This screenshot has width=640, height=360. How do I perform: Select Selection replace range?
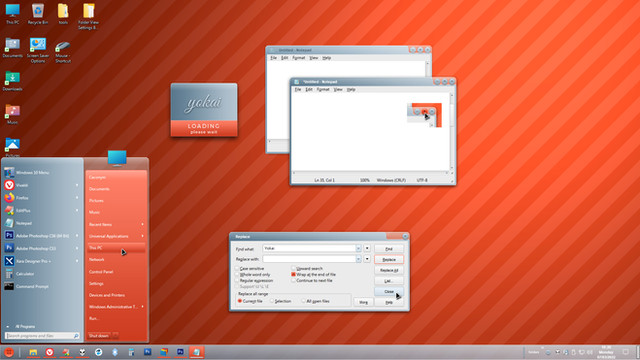[280, 301]
